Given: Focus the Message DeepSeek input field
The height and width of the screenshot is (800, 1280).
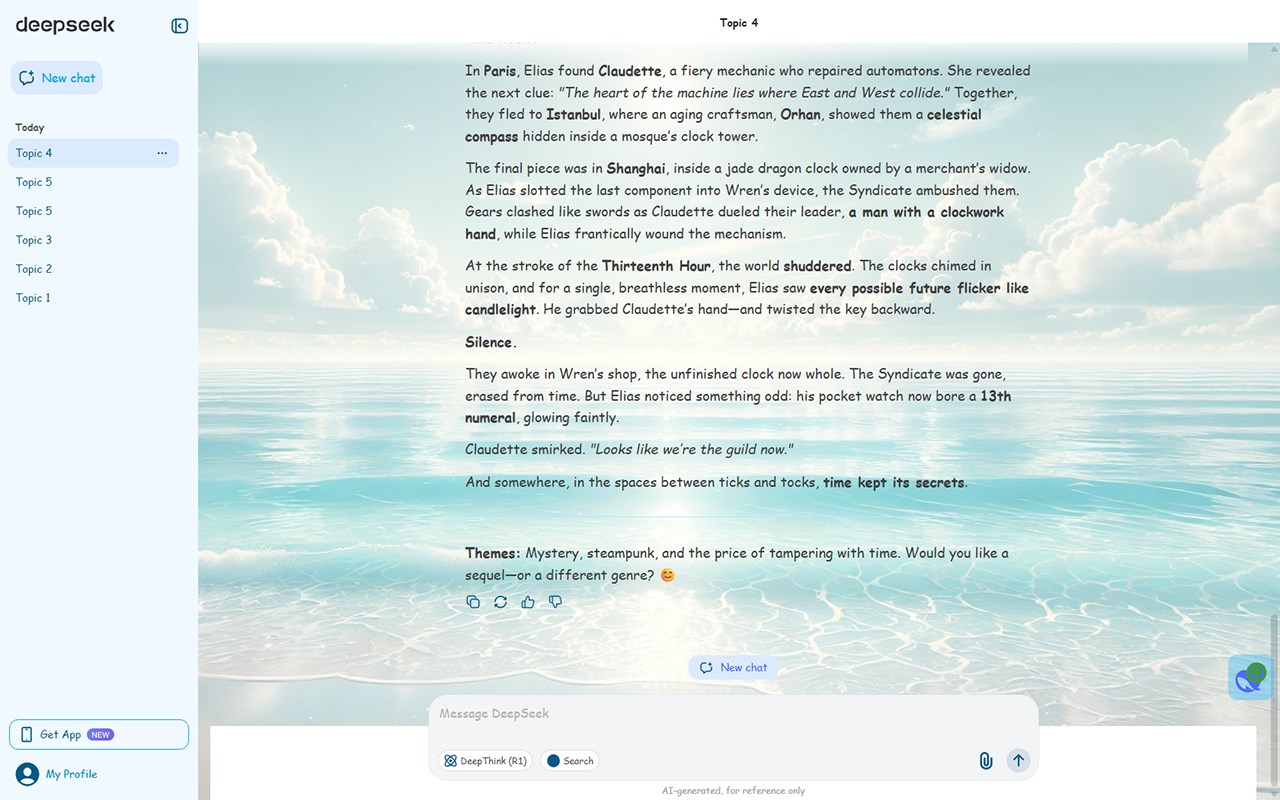Looking at the screenshot, I should click(733, 714).
